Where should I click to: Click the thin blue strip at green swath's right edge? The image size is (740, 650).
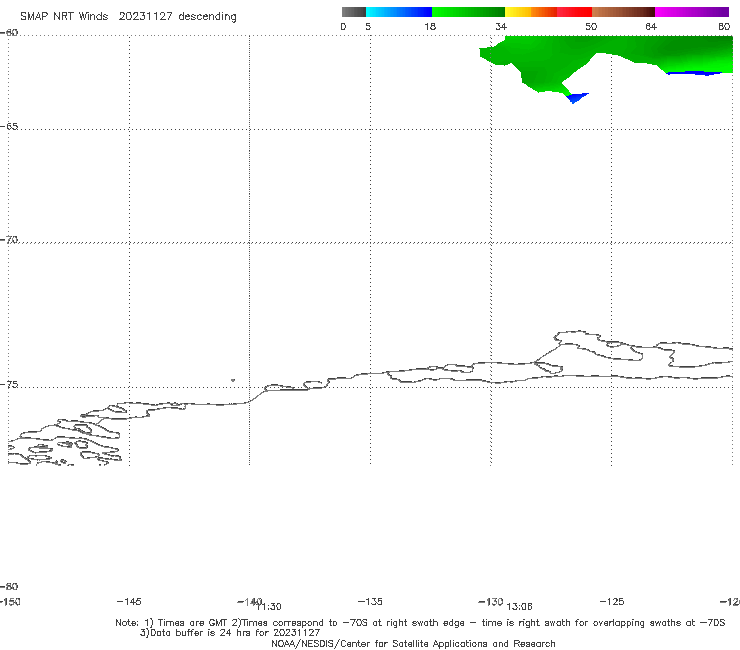(x=694, y=73)
